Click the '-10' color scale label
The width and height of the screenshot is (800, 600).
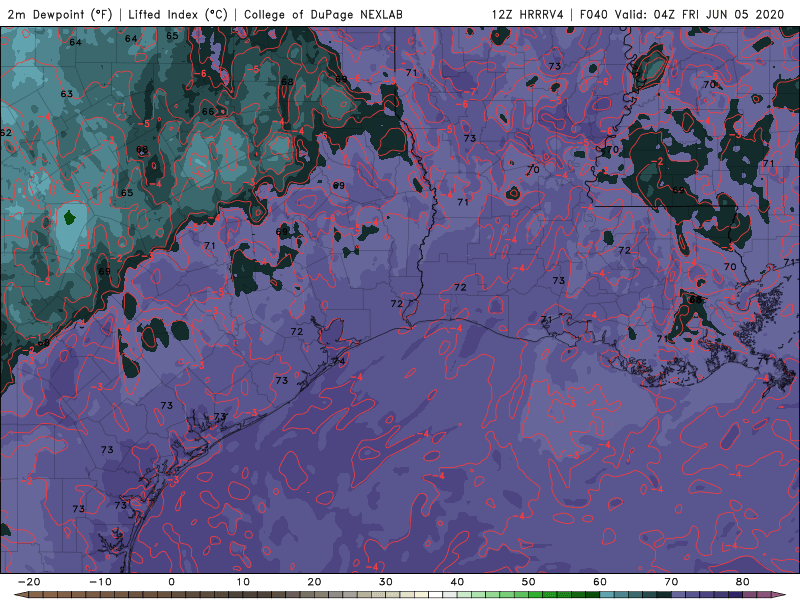100,582
